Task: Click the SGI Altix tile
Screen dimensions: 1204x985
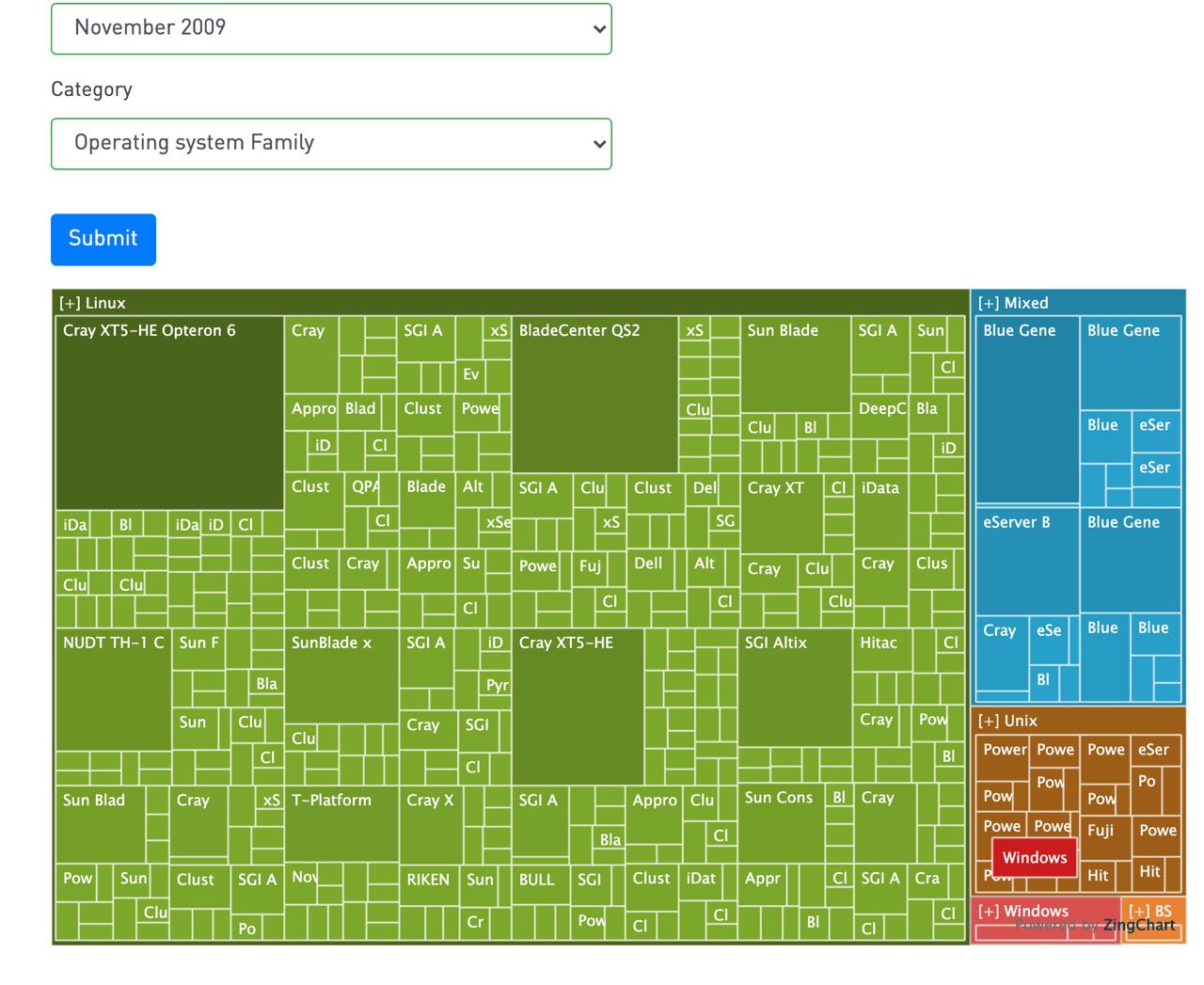Action: click(795, 688)
